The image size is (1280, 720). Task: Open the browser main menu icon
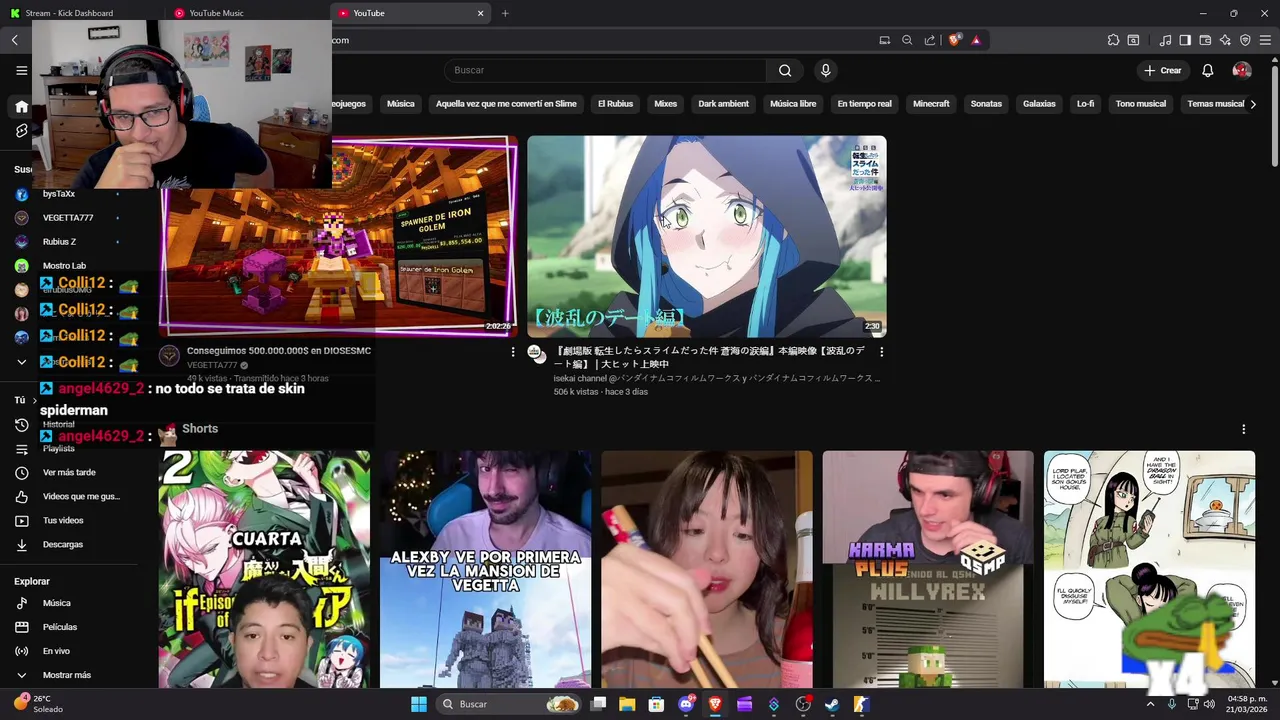tap(1265, 40)
